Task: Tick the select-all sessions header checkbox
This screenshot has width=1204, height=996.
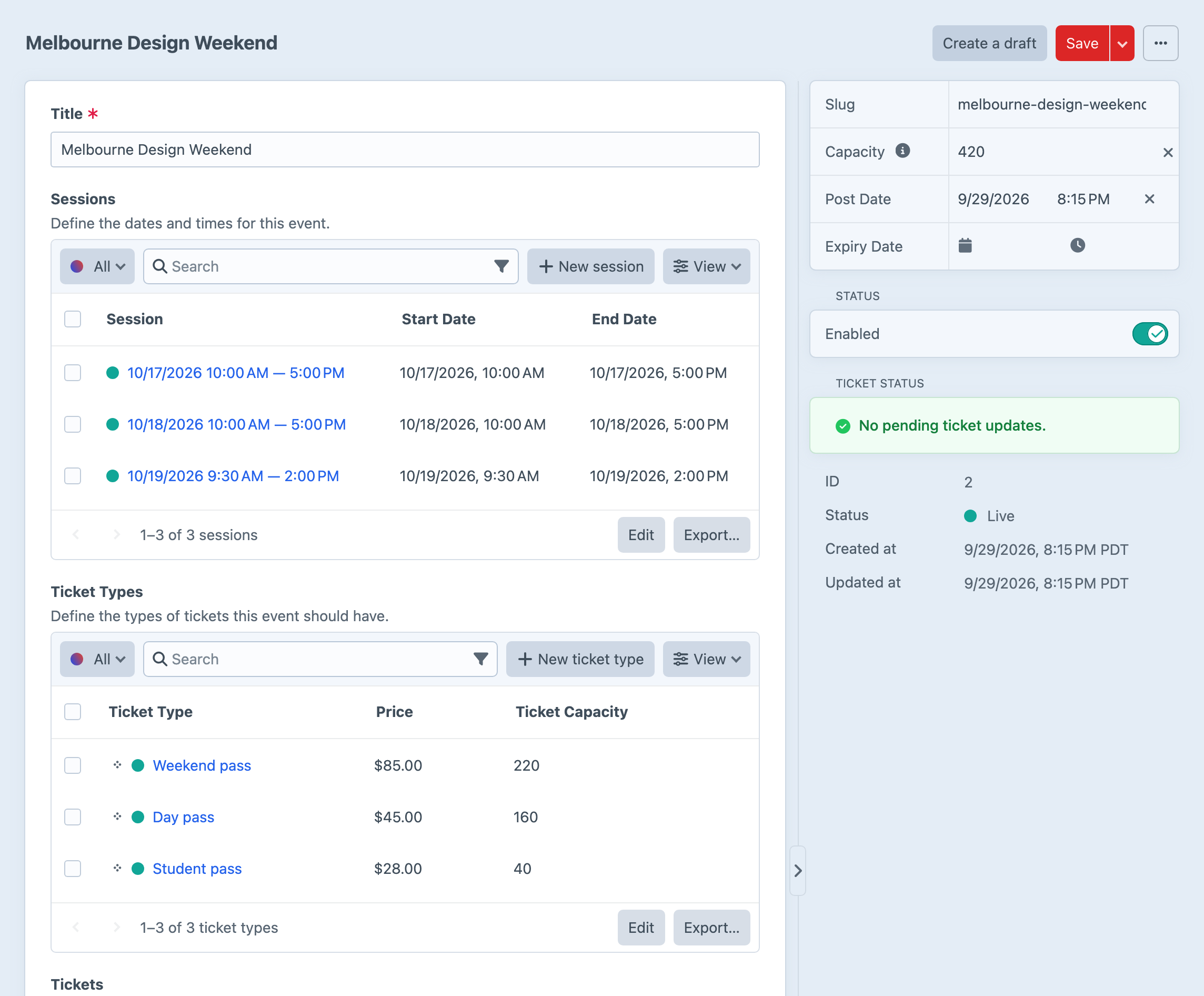Action: [x=73, y=319]
